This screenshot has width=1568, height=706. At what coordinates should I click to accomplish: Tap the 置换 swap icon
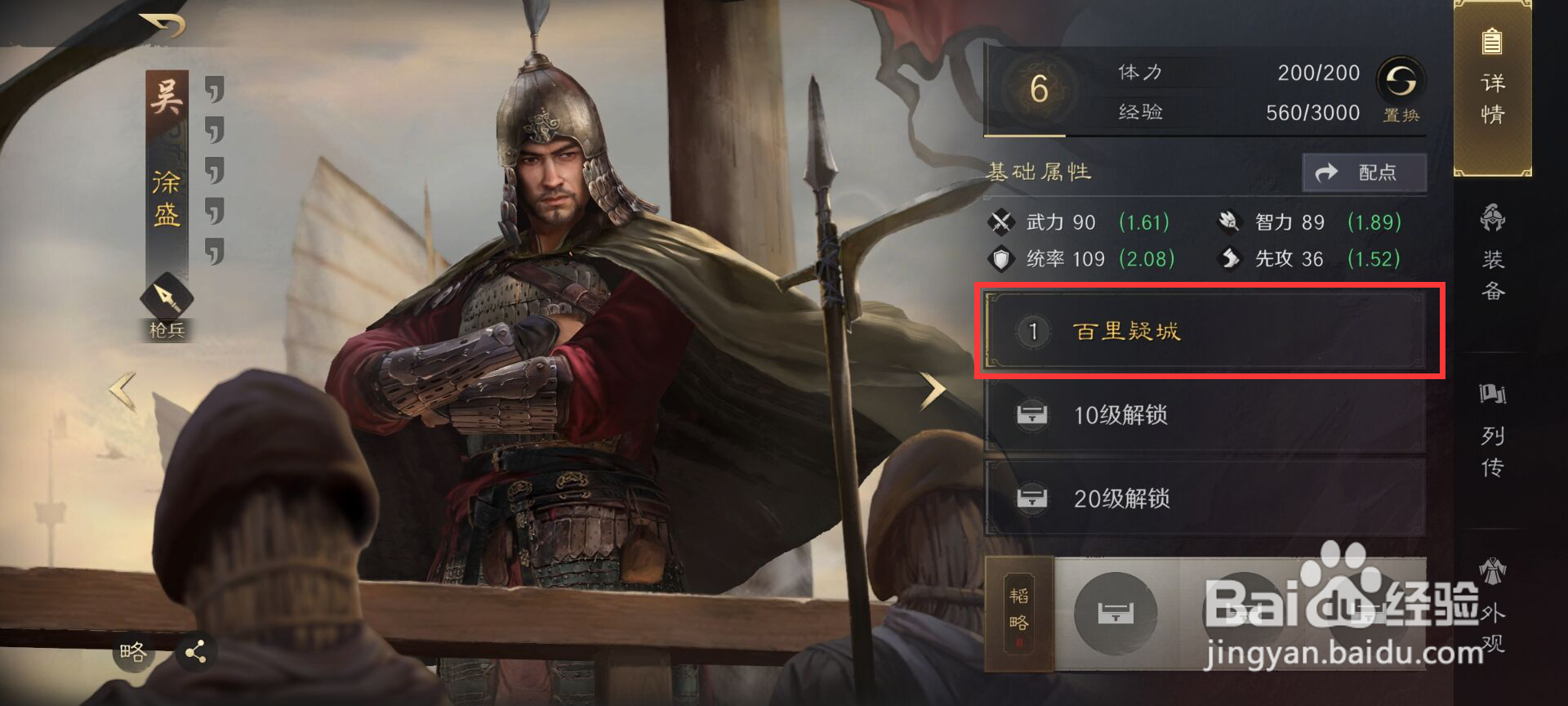point(1401,82)
